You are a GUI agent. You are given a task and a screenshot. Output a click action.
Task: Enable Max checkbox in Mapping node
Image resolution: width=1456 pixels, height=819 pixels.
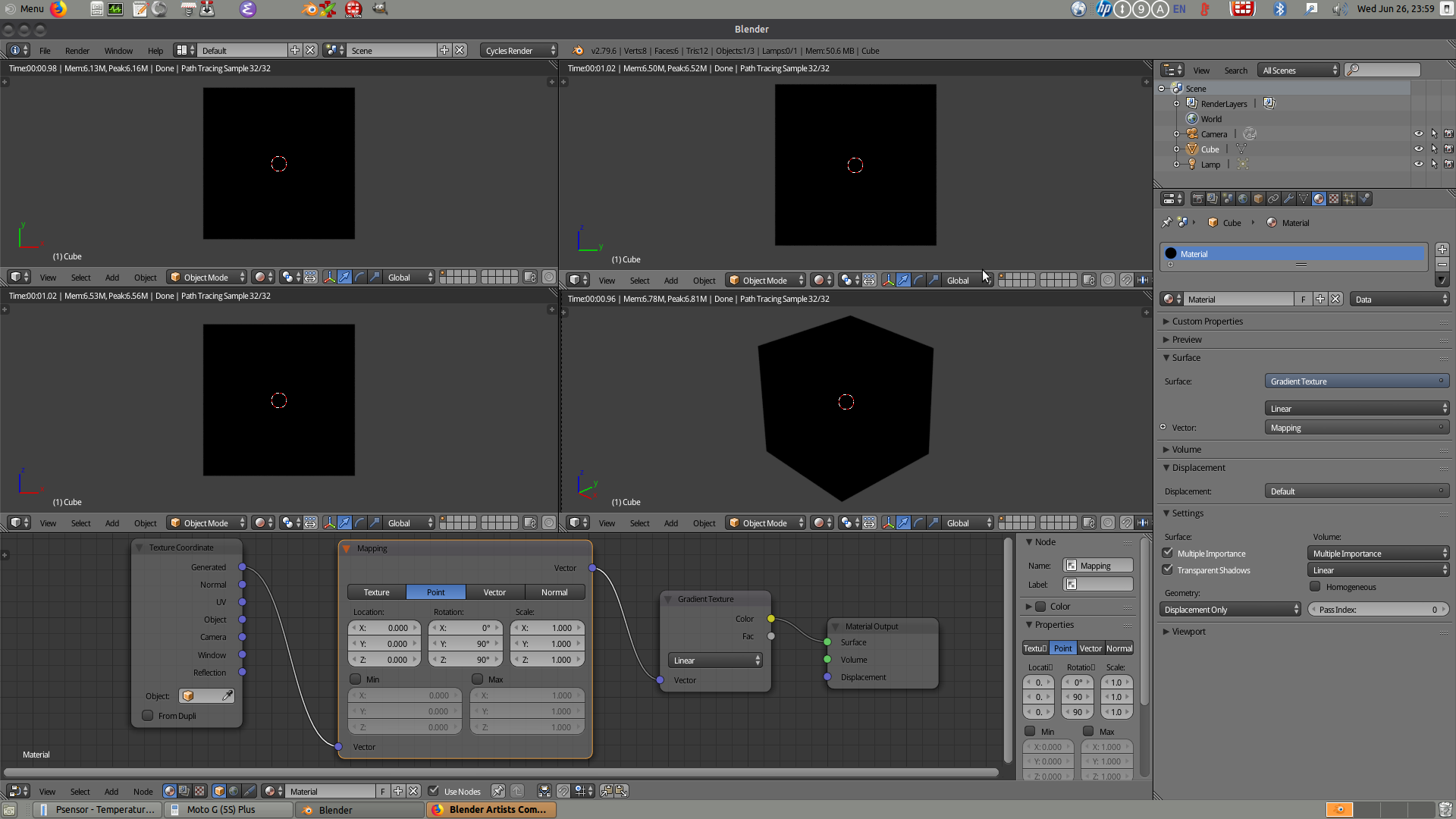coord(478,679)
